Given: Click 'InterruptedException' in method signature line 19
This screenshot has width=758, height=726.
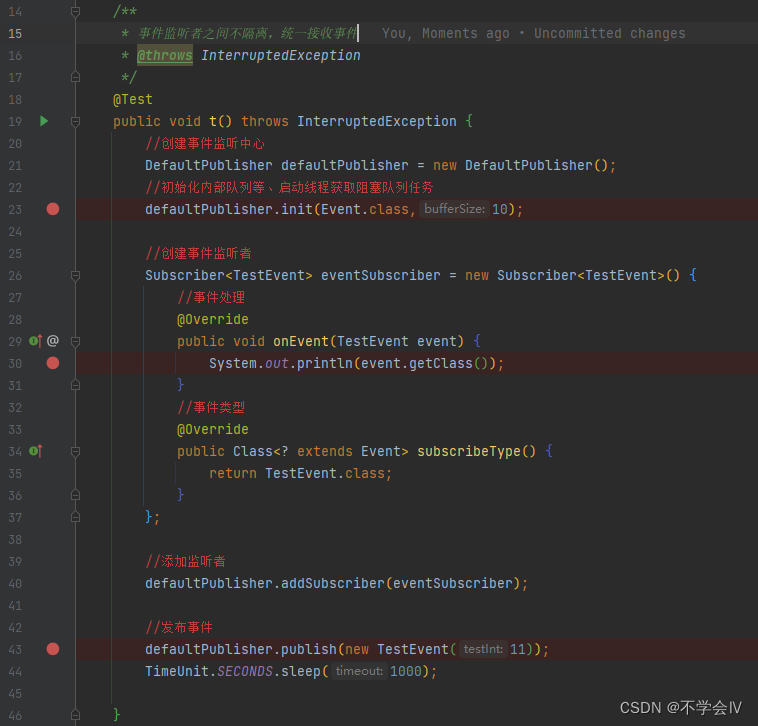Looking at the screenshot, I should (377, 121).
